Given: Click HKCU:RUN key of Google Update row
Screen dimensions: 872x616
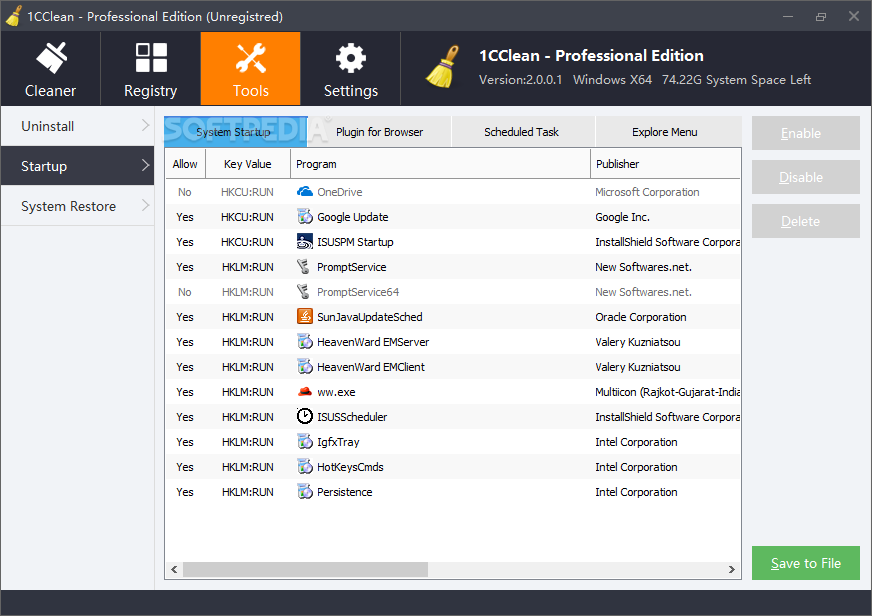Looking at the screenshot, I should pyautogui.click(x=247, y=217).
